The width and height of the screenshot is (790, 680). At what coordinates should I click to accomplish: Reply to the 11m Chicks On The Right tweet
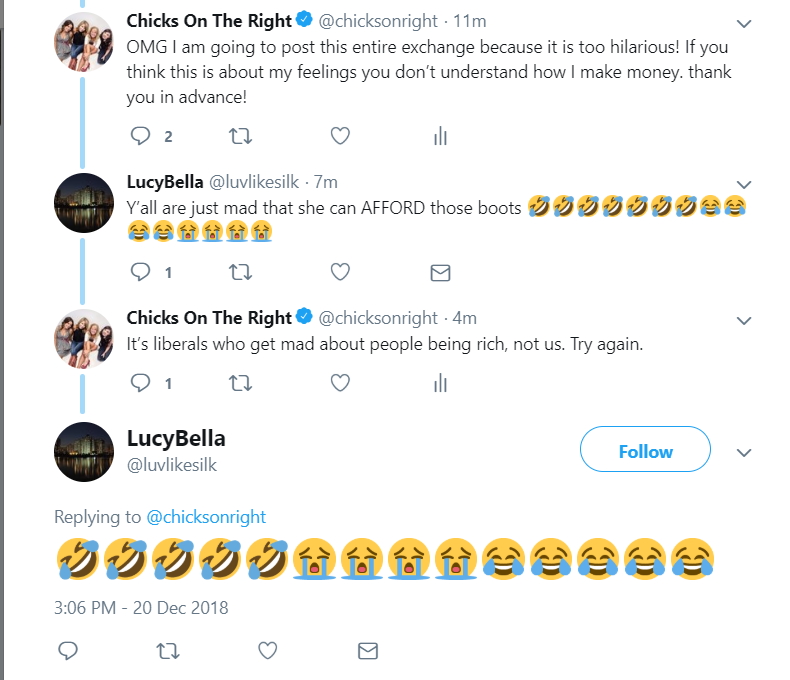(x=141, y=136)
